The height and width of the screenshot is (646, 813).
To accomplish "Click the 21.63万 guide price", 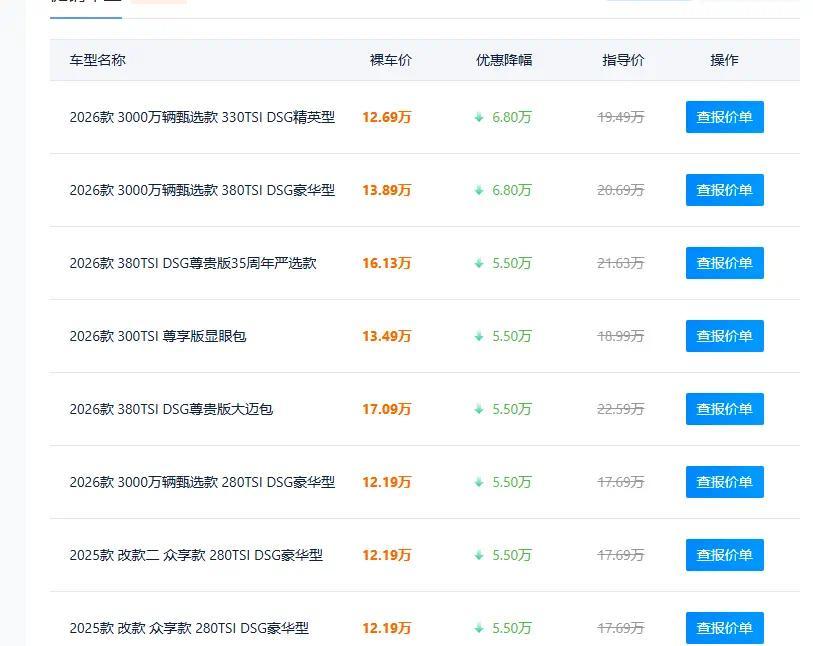I will pyautogui.click(x=621, y=263).
